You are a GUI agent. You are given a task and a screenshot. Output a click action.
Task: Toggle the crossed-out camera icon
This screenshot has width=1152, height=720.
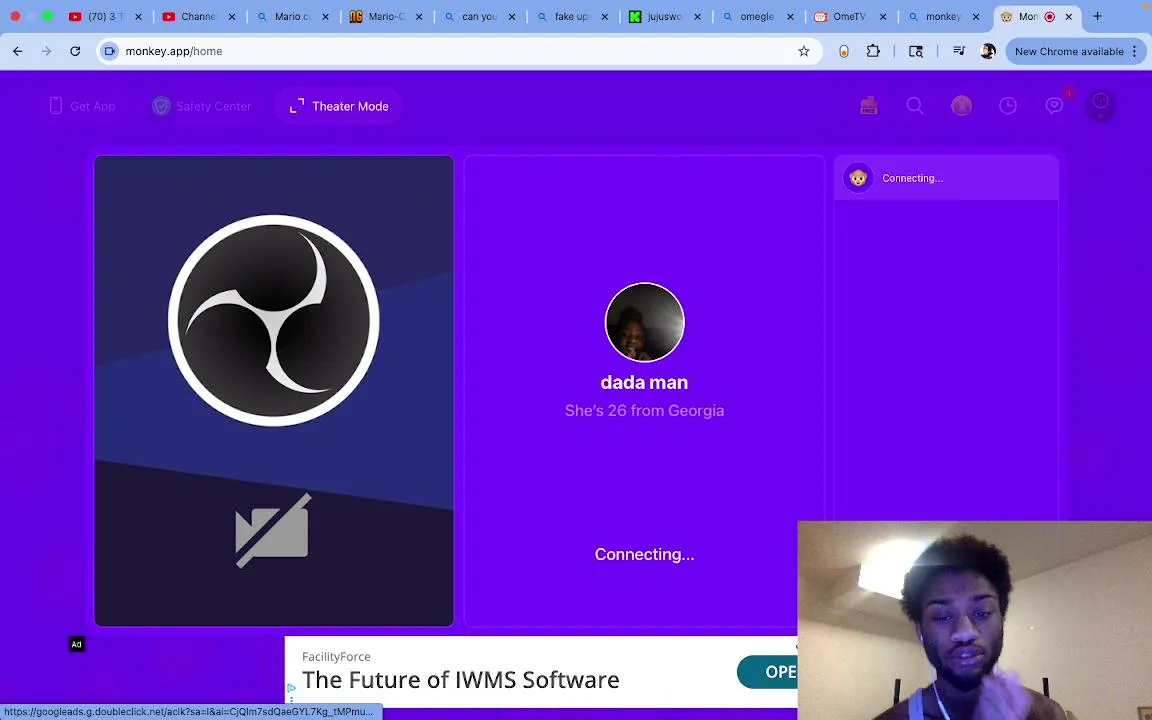coord(273,530)
